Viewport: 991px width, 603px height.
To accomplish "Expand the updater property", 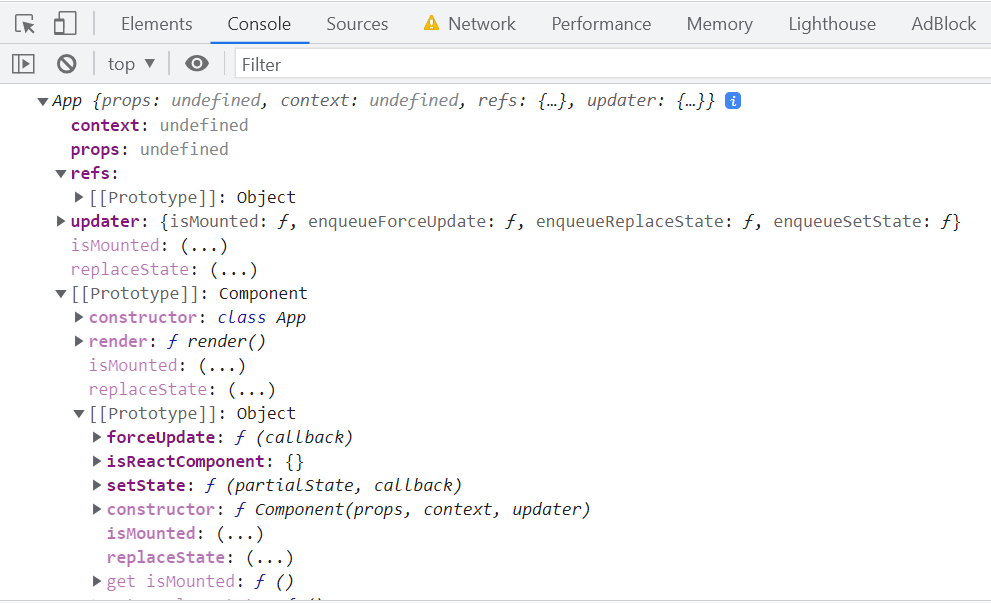I will [x=61, y=221].
